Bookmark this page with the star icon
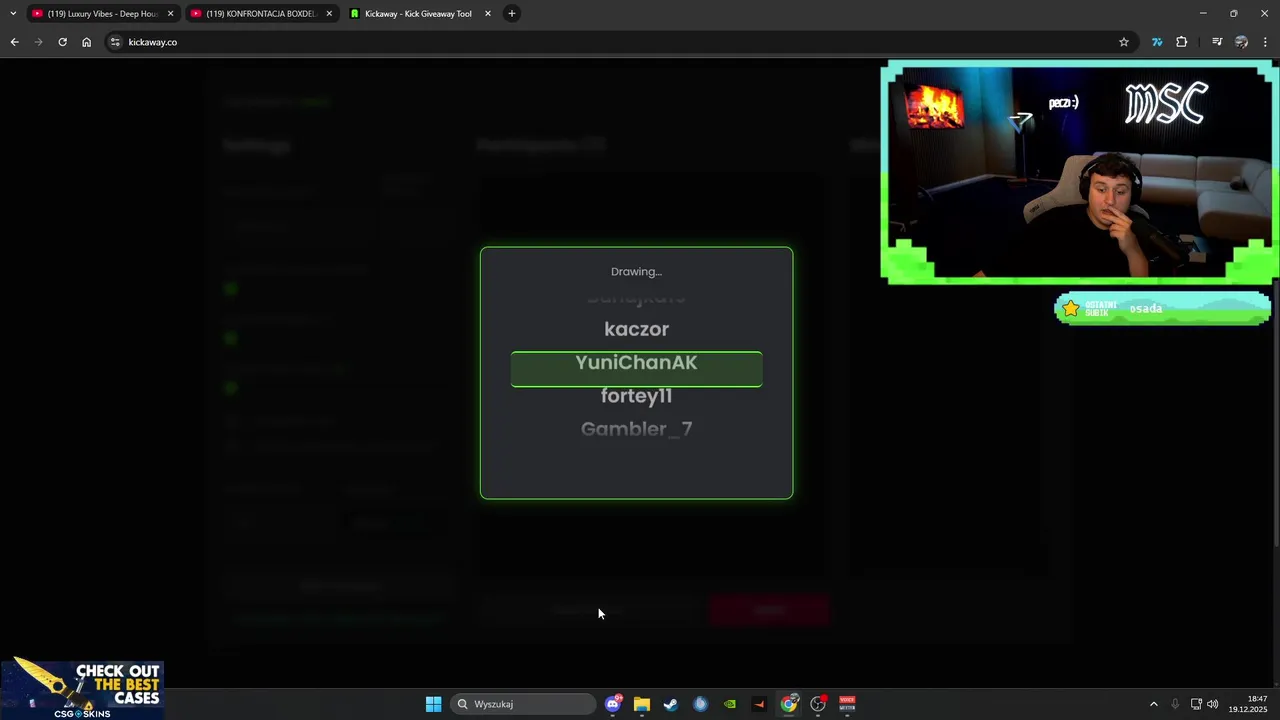 tap(1124, 42)
